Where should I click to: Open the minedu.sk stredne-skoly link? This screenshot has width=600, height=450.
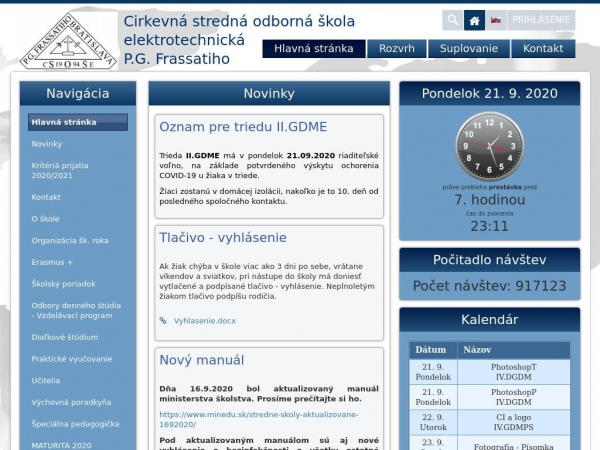(259, 419)
